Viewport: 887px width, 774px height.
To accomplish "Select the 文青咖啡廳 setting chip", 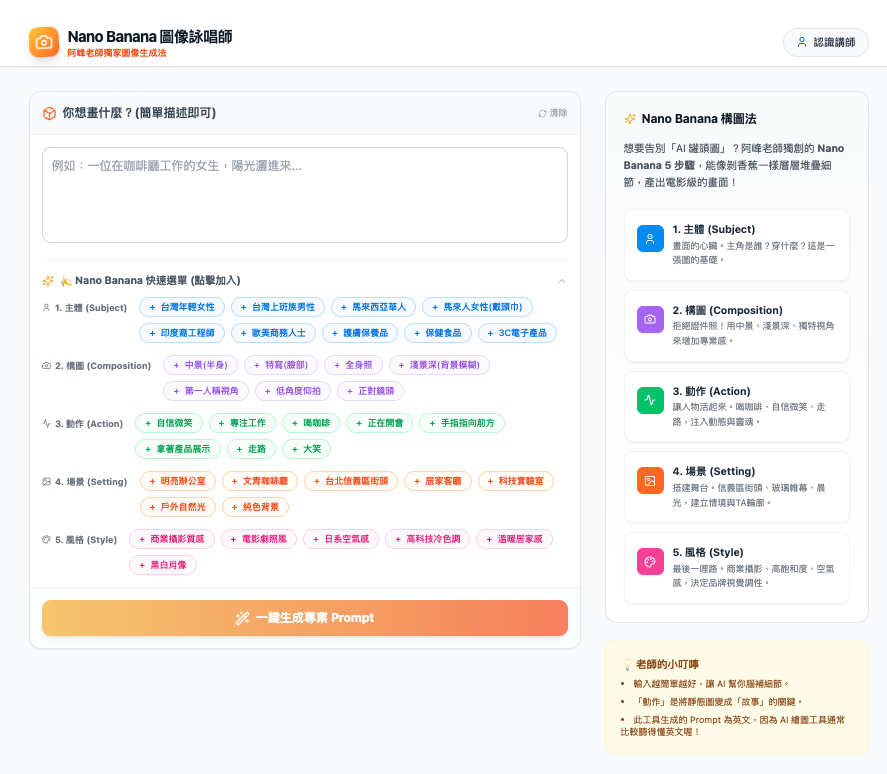I will click(258, 481).
